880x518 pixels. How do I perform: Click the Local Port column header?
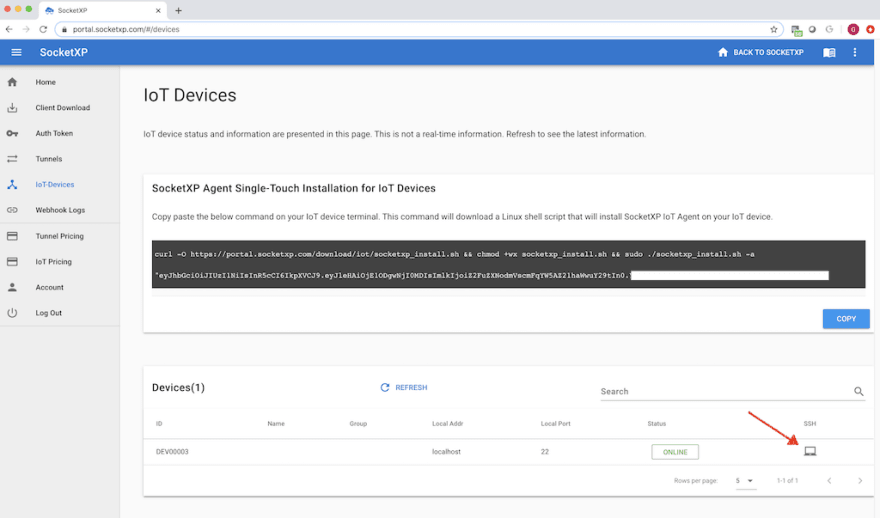click(x=556, y=424)
